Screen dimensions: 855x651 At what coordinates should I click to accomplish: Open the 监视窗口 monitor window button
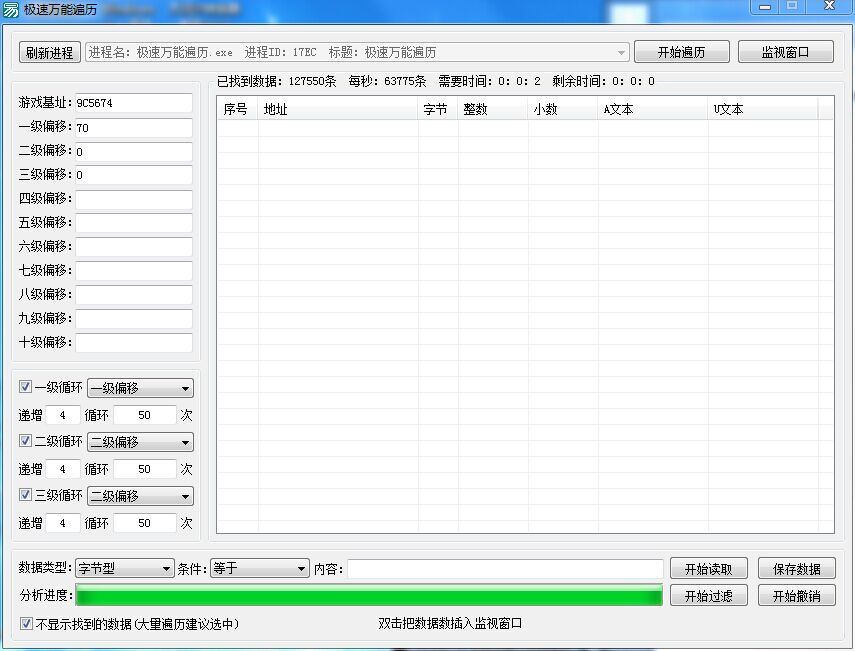[785, 52]
